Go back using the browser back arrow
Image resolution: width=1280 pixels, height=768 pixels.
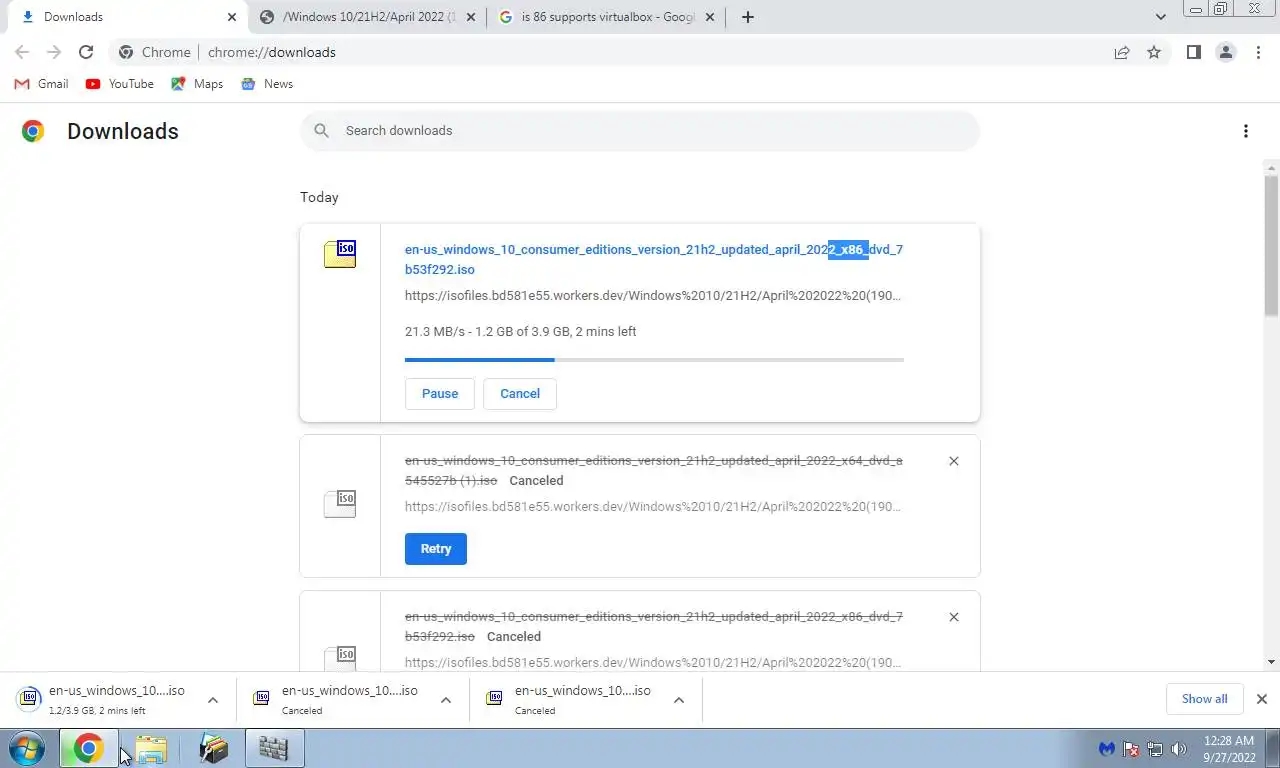[22, 52]
